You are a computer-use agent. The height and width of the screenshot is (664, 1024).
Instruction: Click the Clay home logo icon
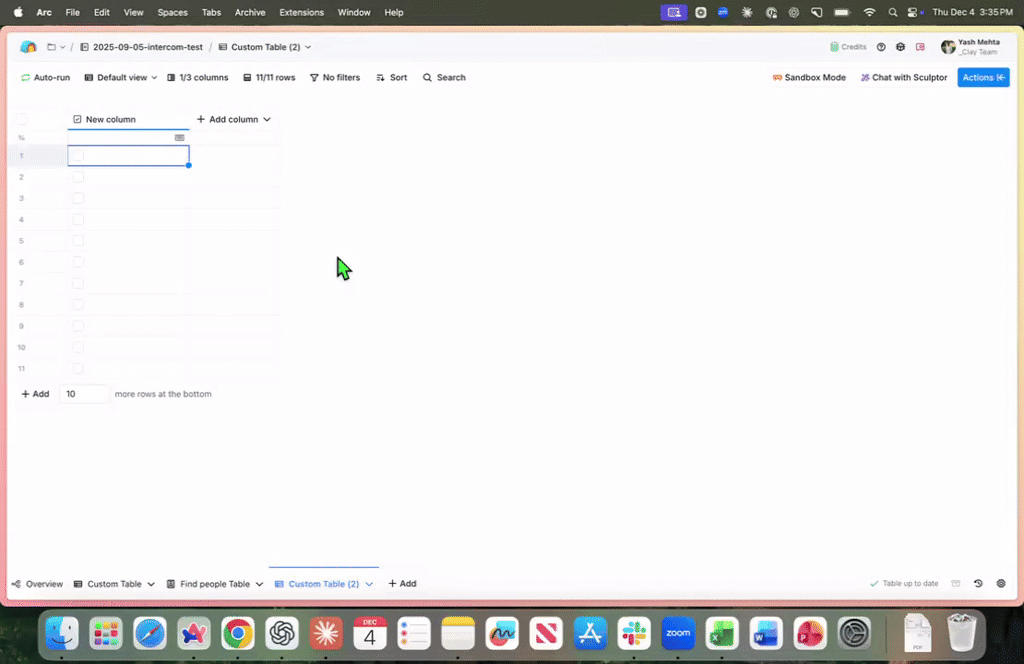[28, 47]
